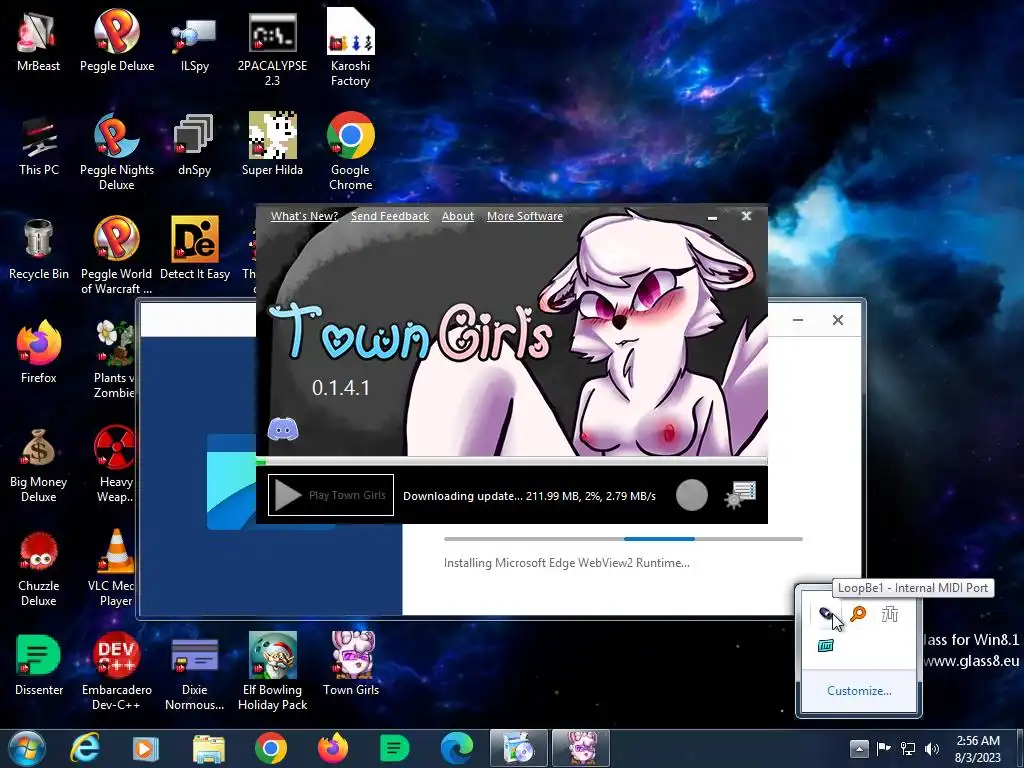This screenshot has height=768, width=1024.
Task: Click the Action Center flag icon
Action: [x=883, y=748]
